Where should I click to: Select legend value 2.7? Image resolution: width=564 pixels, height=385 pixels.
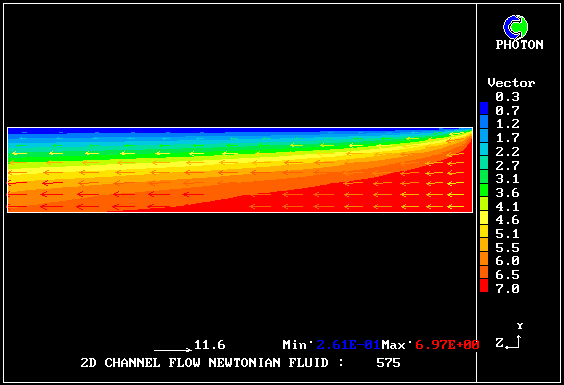pyautogui.click(x=507, y=166)
